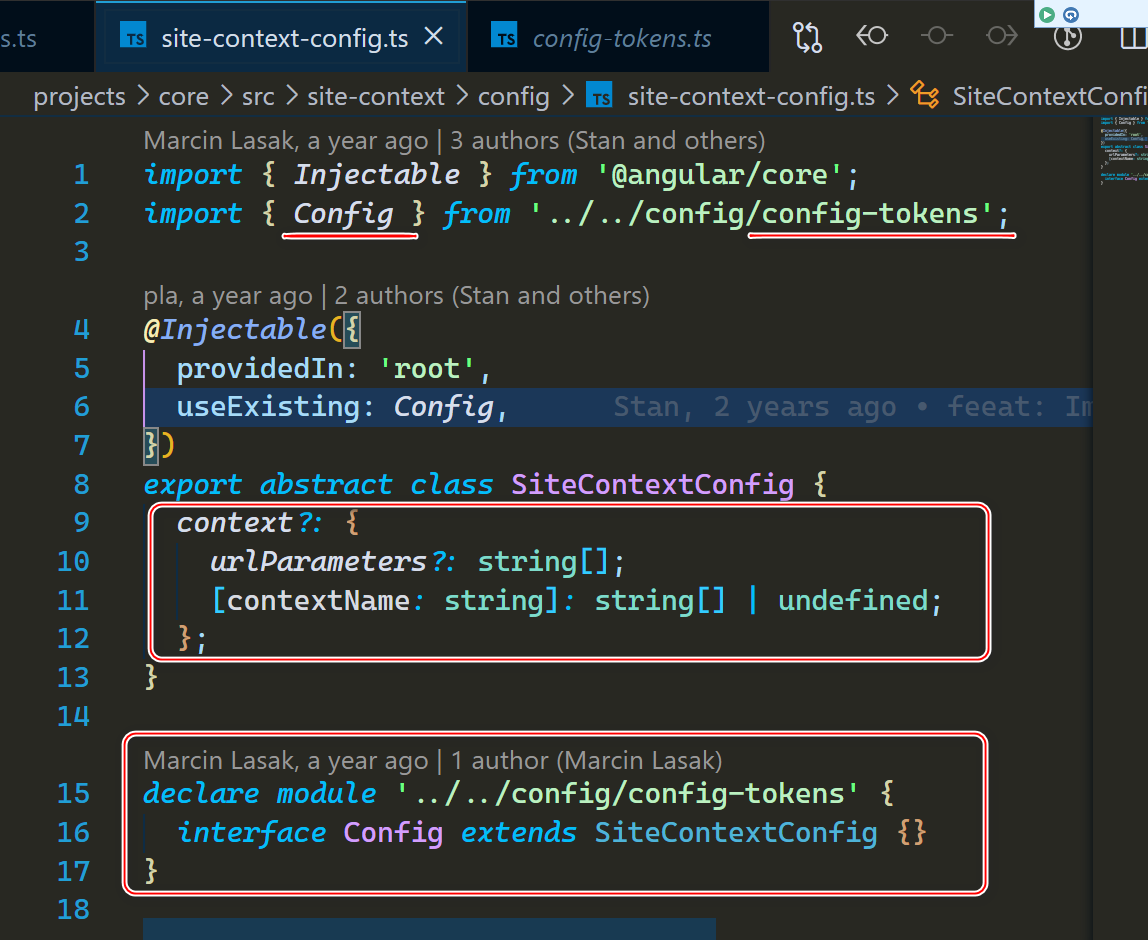The image size is (1148, 940).
Task: Click the chevron after projects in the breadcrumb
Action: pyautogui.click(x=143, y=96)
